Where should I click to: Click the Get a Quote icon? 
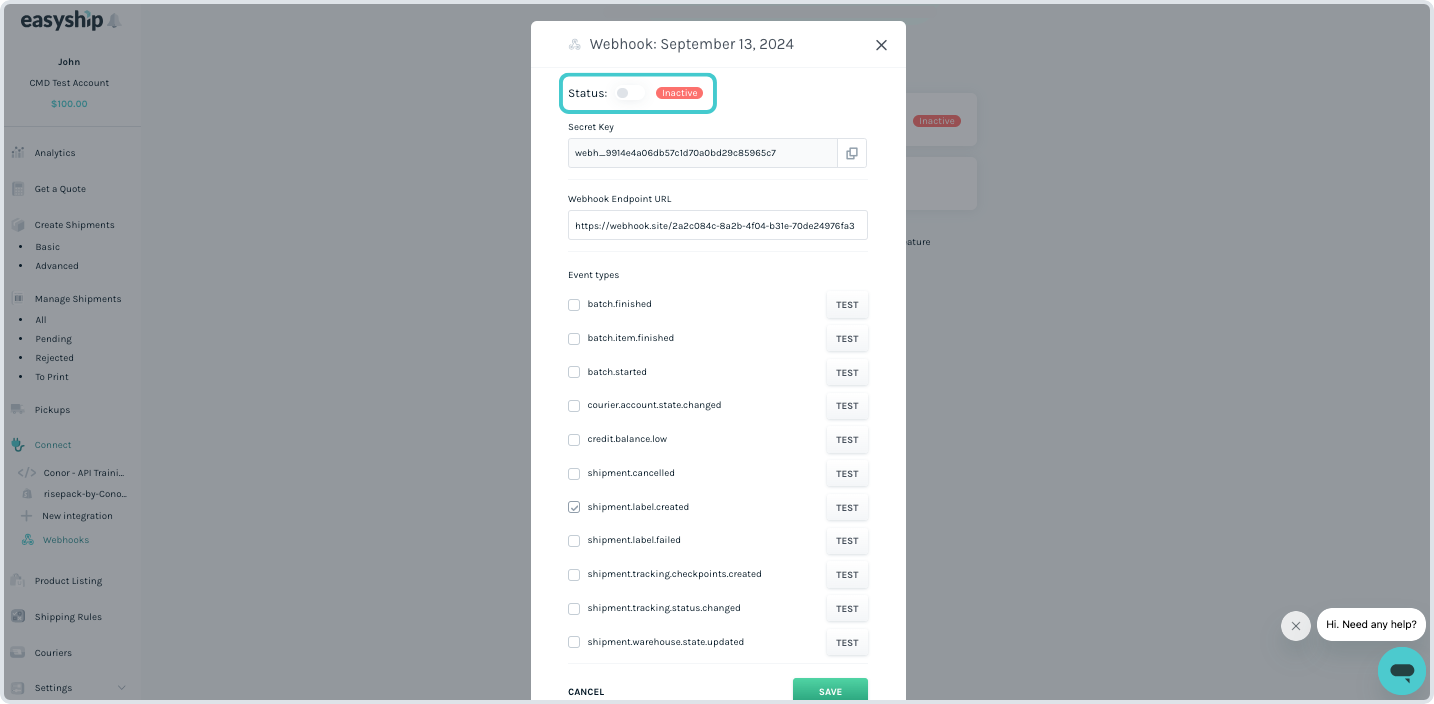point(18,188)
